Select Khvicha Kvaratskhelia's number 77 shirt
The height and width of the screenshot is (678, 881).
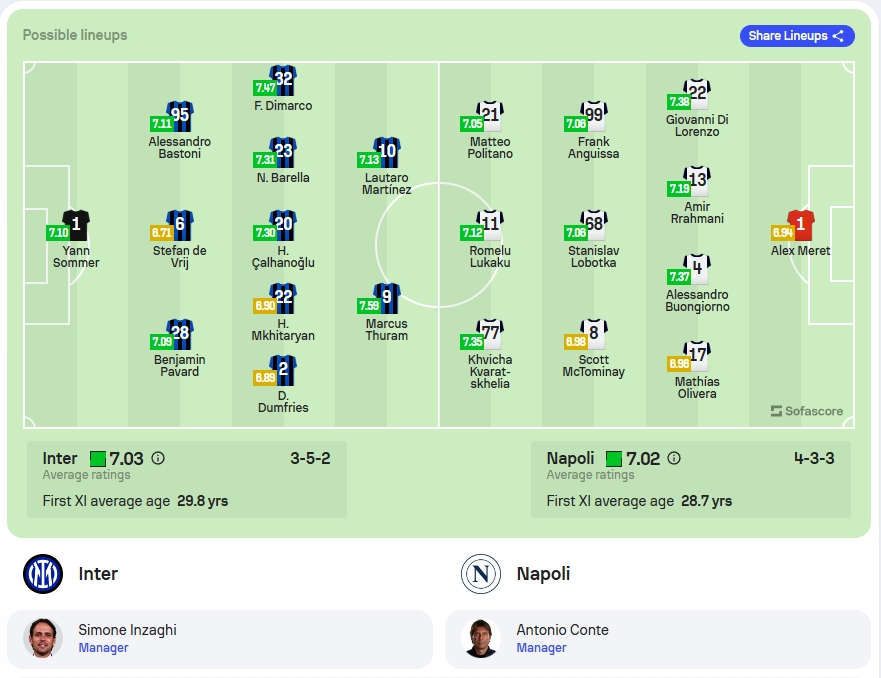click(490, 334)
